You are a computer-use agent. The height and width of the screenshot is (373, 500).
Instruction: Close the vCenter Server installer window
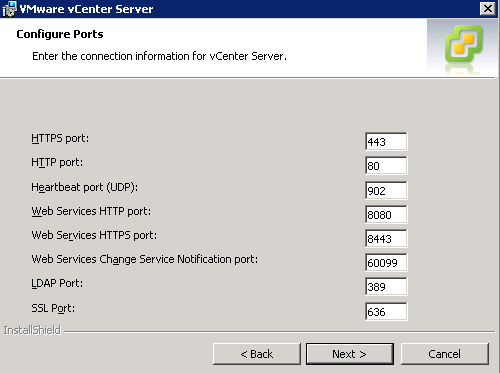487,9
